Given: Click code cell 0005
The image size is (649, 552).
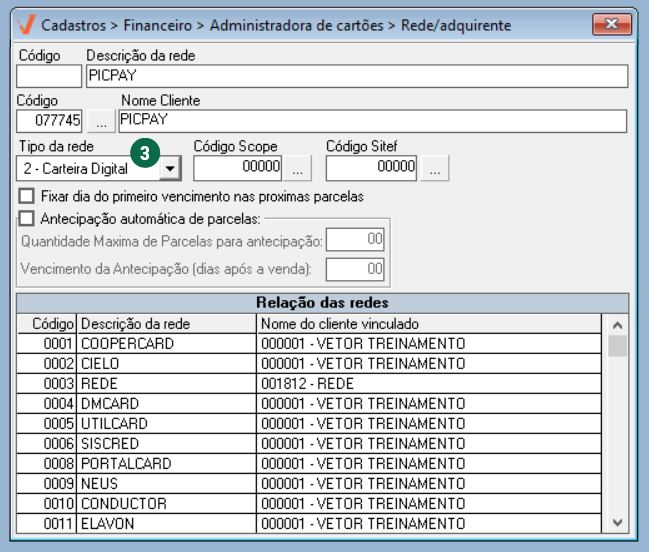Looking at the screenshot, I should point(47,423).
